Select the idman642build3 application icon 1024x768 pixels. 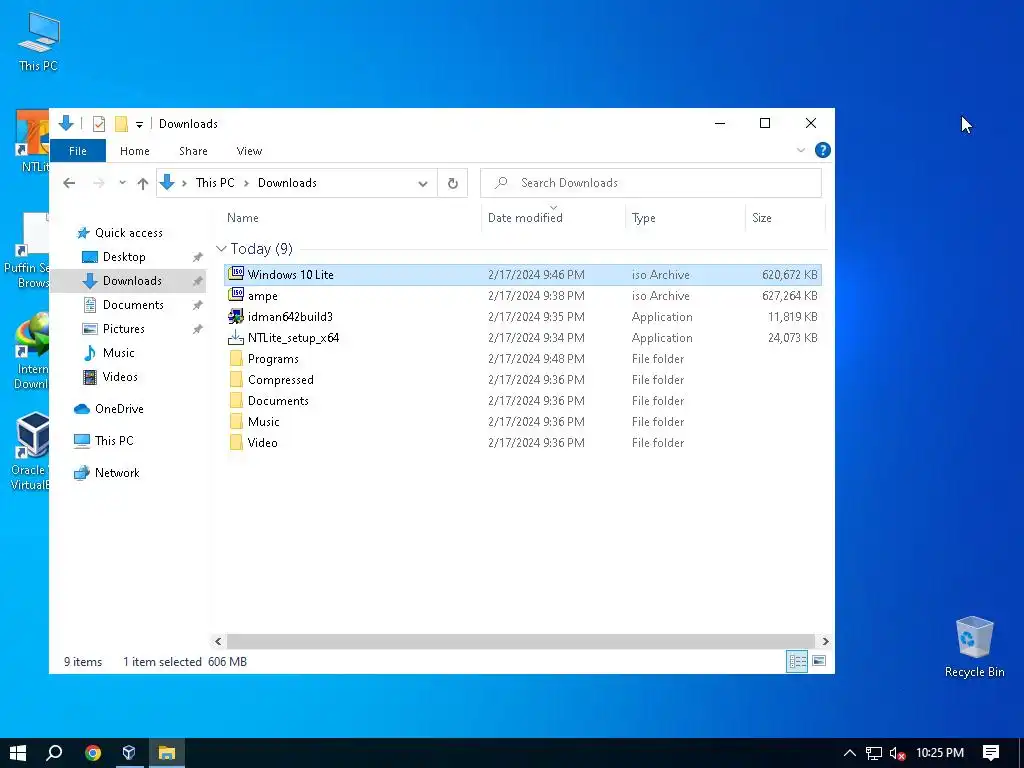[236, 317]
